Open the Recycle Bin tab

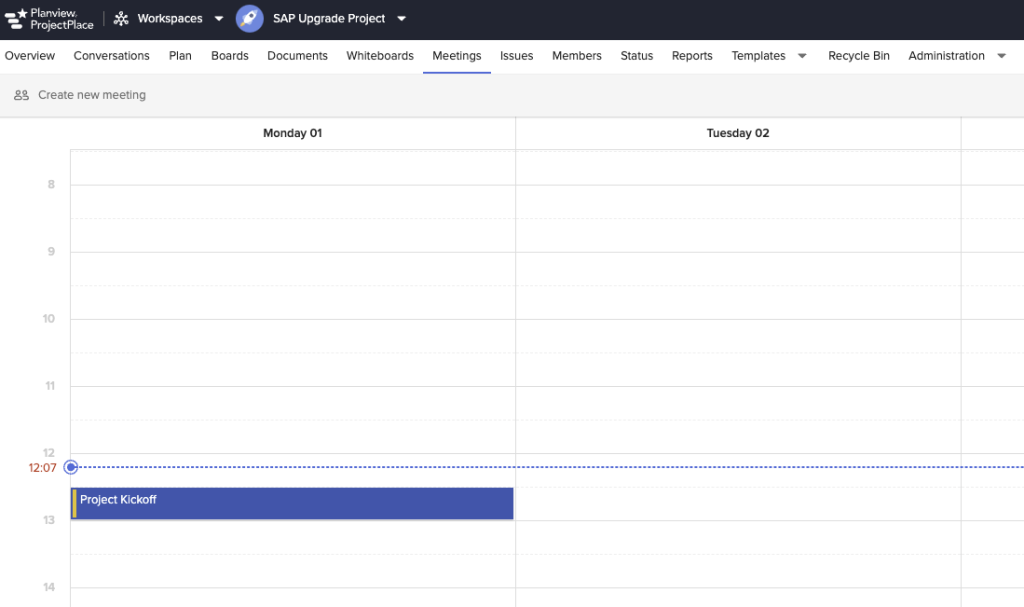(x=858, y=56)
